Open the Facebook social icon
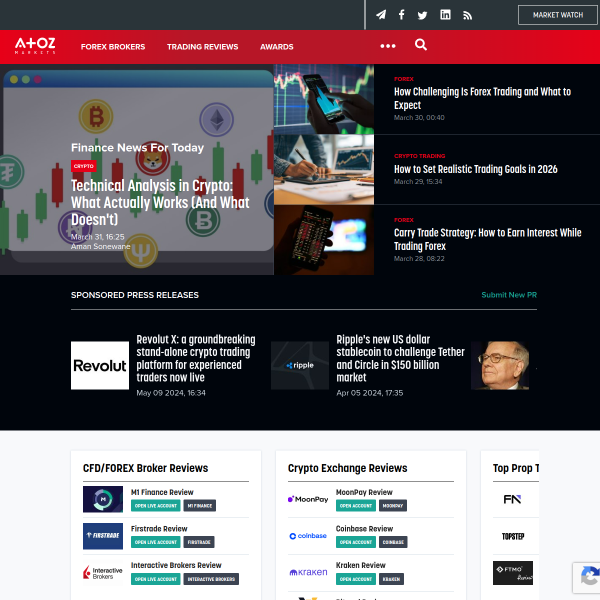 401,15
